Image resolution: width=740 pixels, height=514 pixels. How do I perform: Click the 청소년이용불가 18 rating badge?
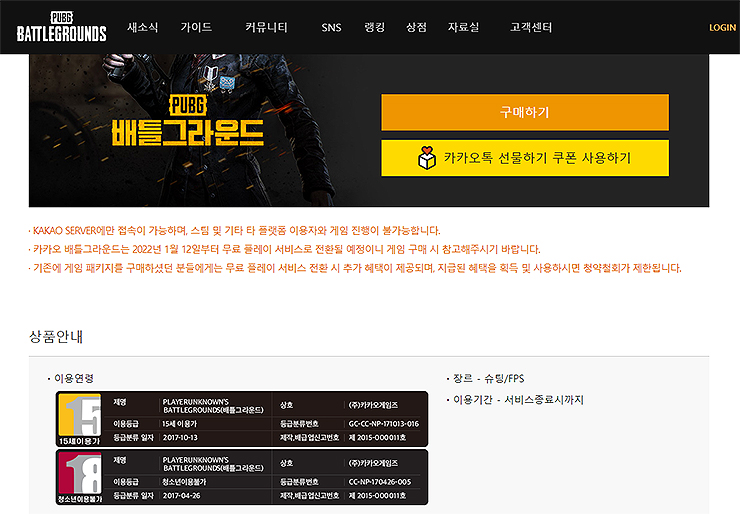click(80, 477)
